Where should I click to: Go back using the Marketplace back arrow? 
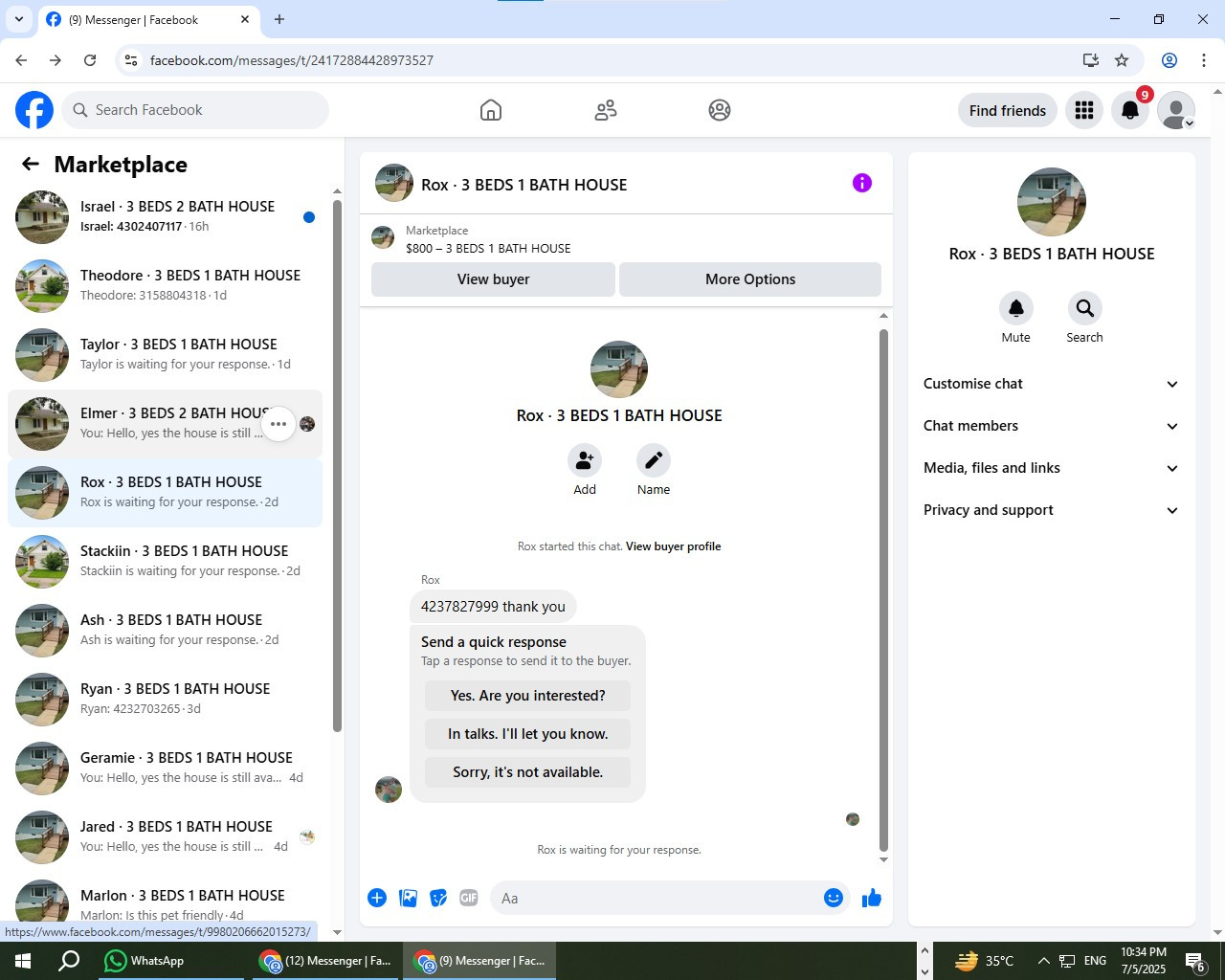tap(31, 164)
